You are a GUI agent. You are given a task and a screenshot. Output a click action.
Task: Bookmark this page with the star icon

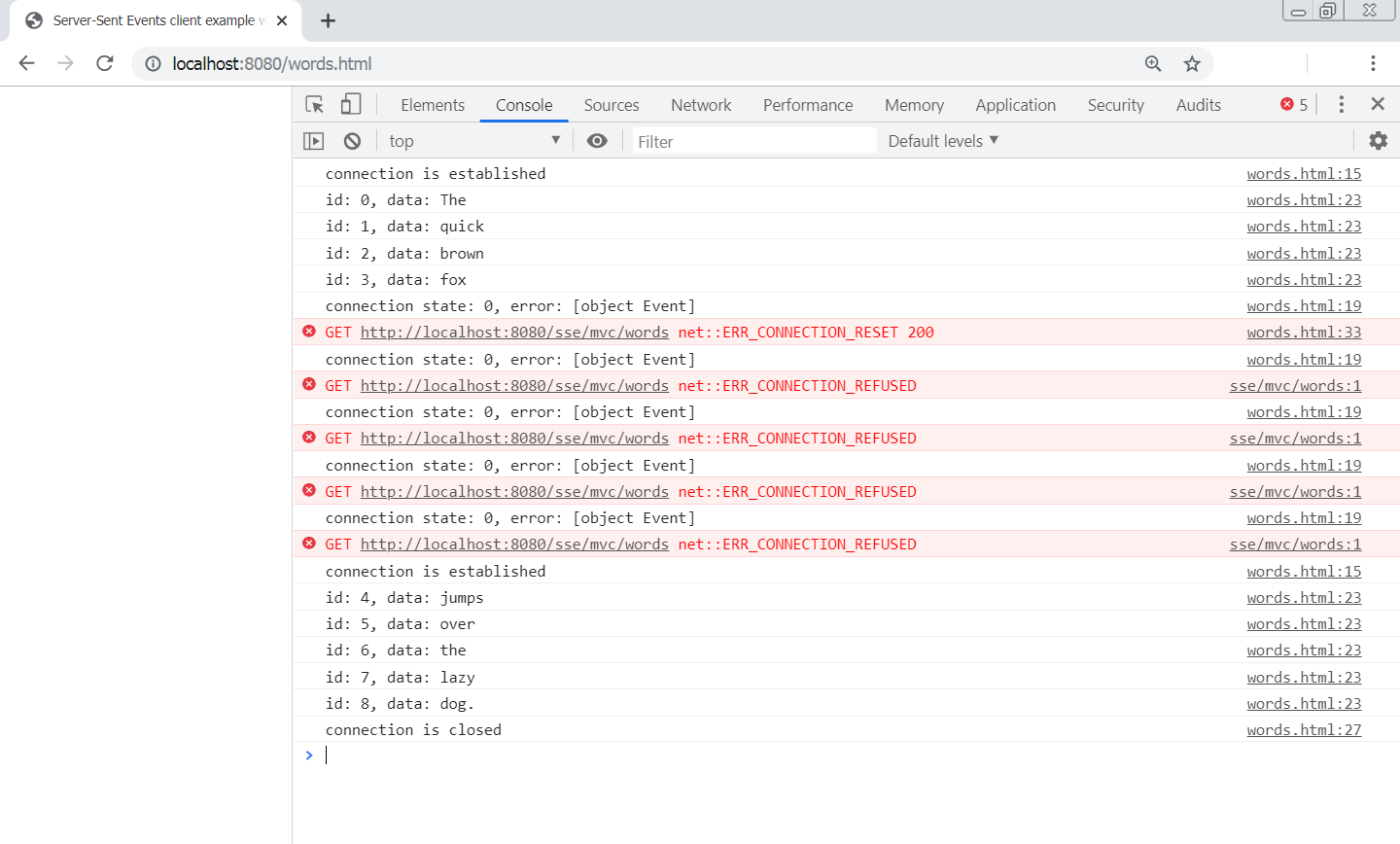point(1192,63)
